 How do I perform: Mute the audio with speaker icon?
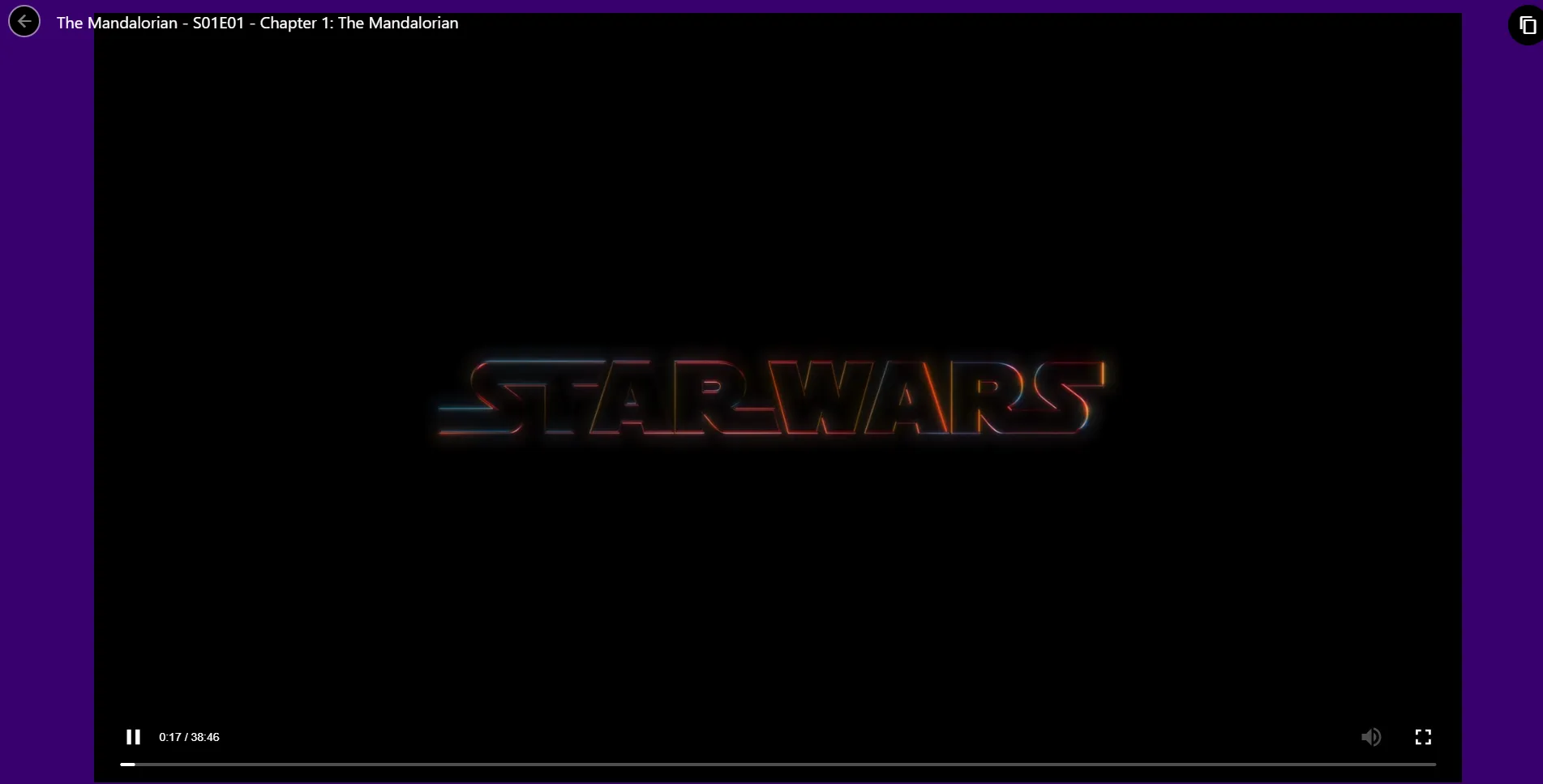click(1370, 737)
